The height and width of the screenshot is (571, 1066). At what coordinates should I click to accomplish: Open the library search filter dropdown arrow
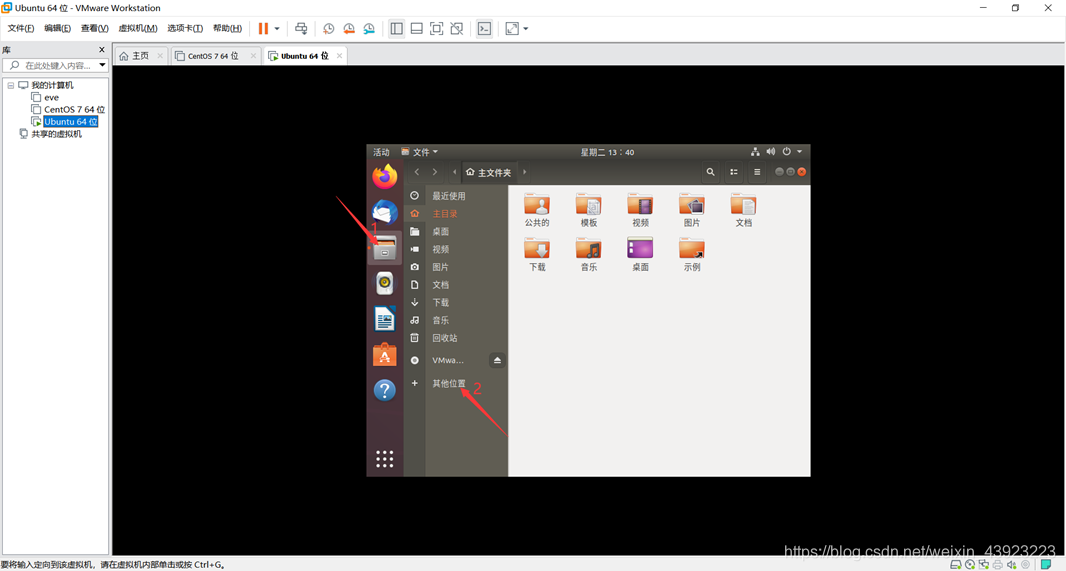tap(103, 65)
